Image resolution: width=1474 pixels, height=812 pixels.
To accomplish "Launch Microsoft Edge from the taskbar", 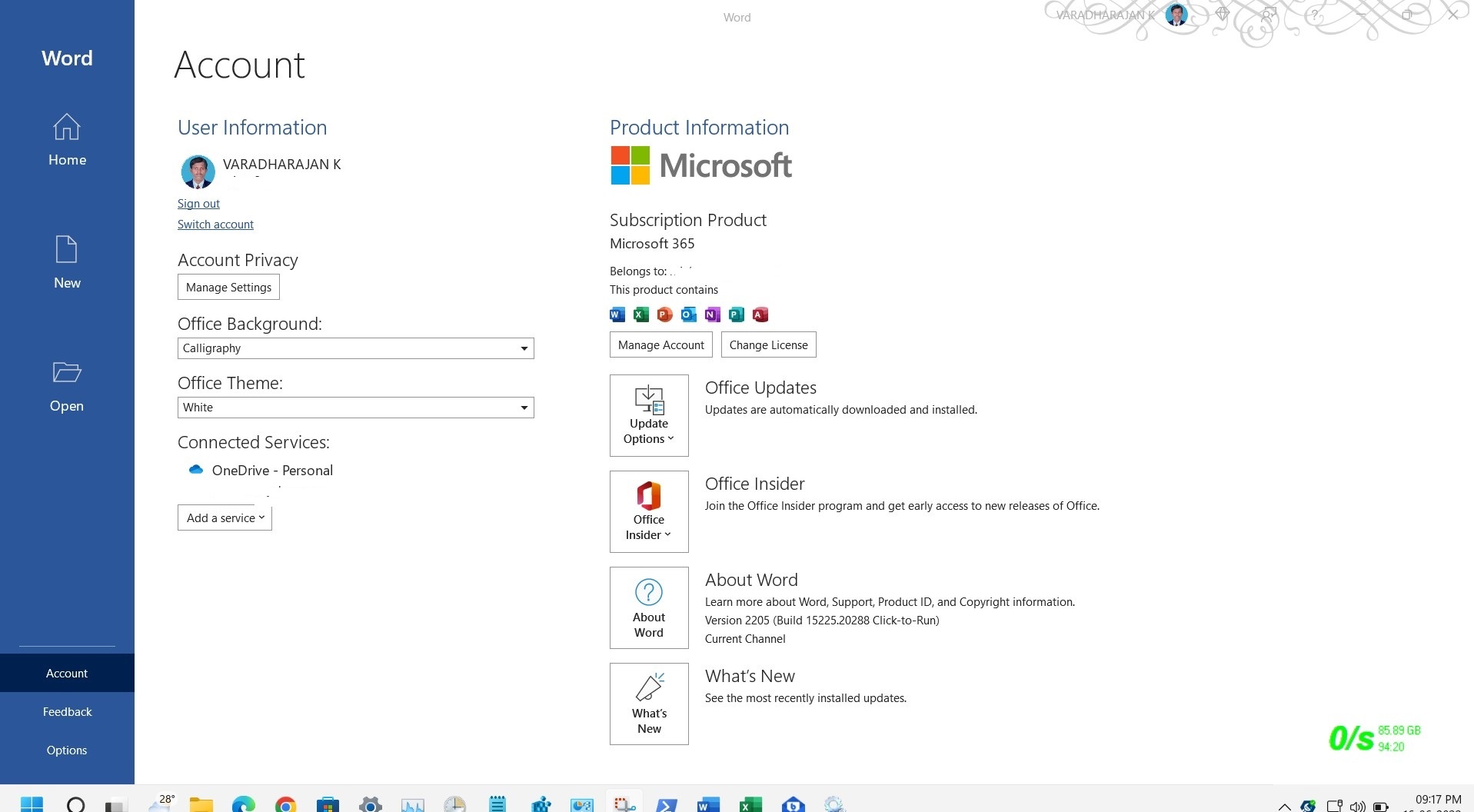I will (x=243, y=804).
